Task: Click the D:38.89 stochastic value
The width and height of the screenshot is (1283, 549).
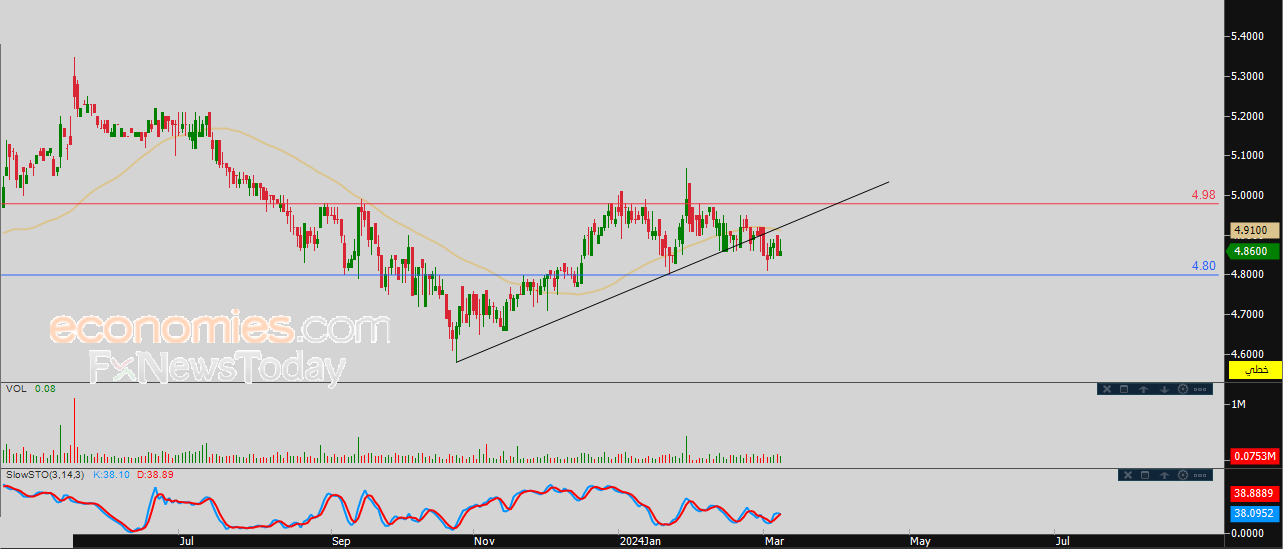Action: [154, 473]
